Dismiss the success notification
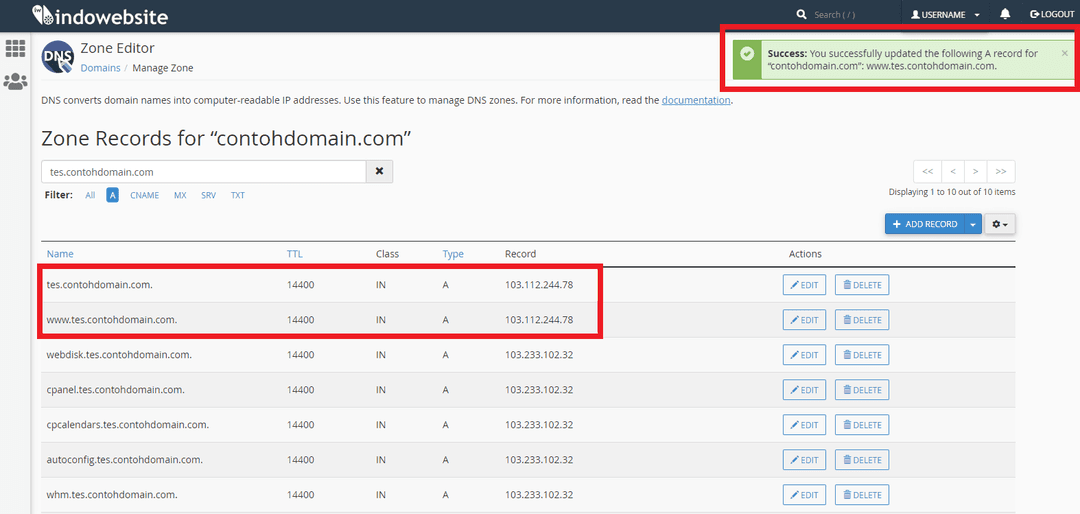 coord(1065,52)
